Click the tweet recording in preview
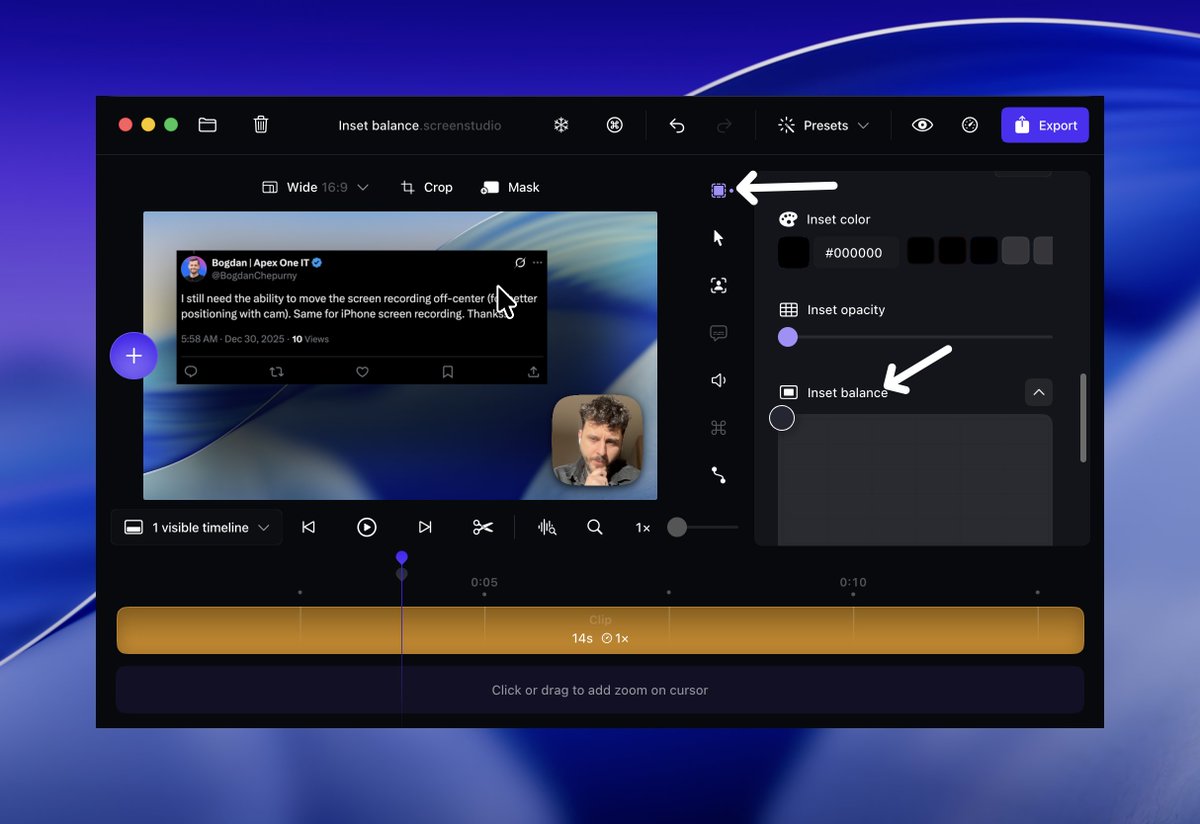The image size is (1200, 824). click(x=362, y=317)
